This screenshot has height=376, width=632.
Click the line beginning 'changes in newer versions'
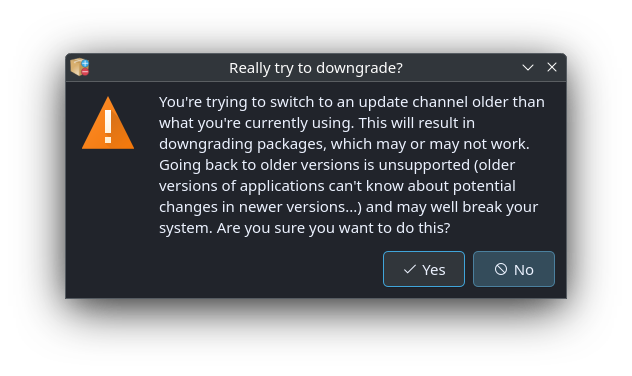coord(349,207)
